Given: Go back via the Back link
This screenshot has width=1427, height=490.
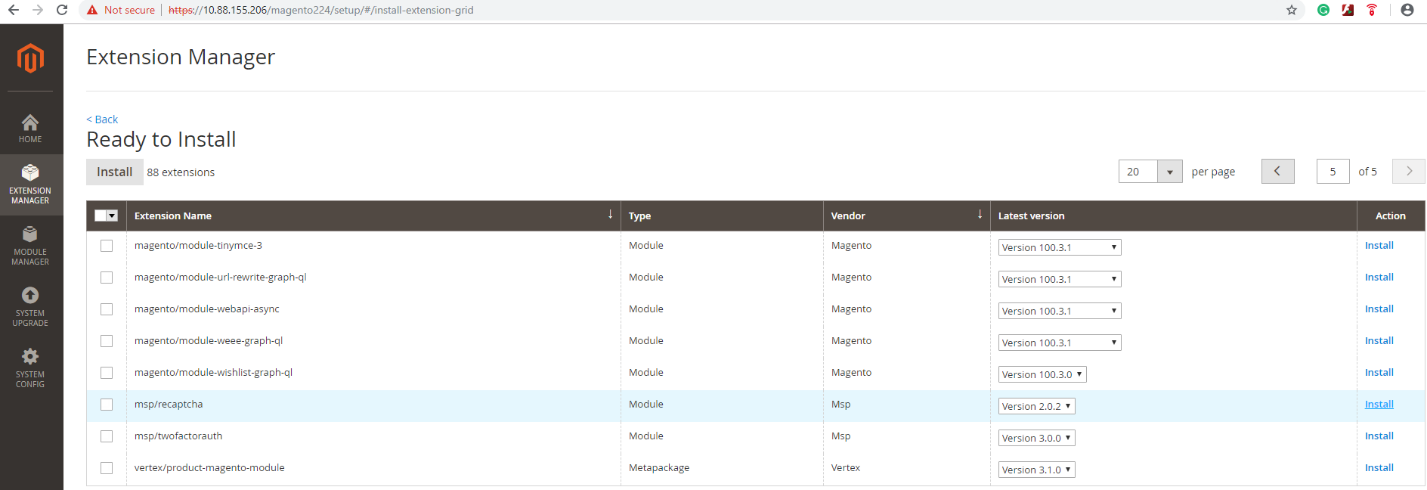Looking at the screenshot, I should pos(102,119).
